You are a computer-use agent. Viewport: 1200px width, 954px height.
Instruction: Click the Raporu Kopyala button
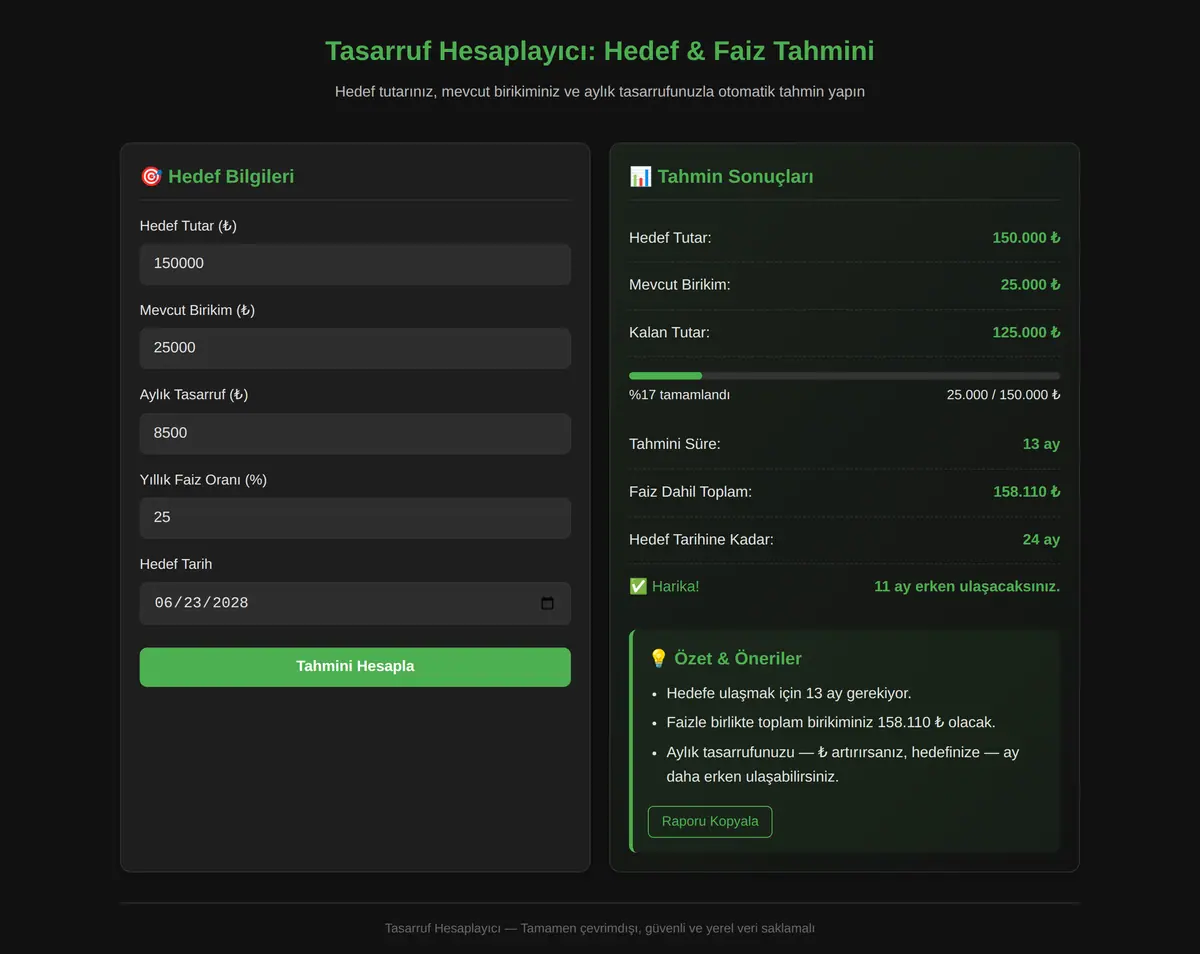point(710,822)
